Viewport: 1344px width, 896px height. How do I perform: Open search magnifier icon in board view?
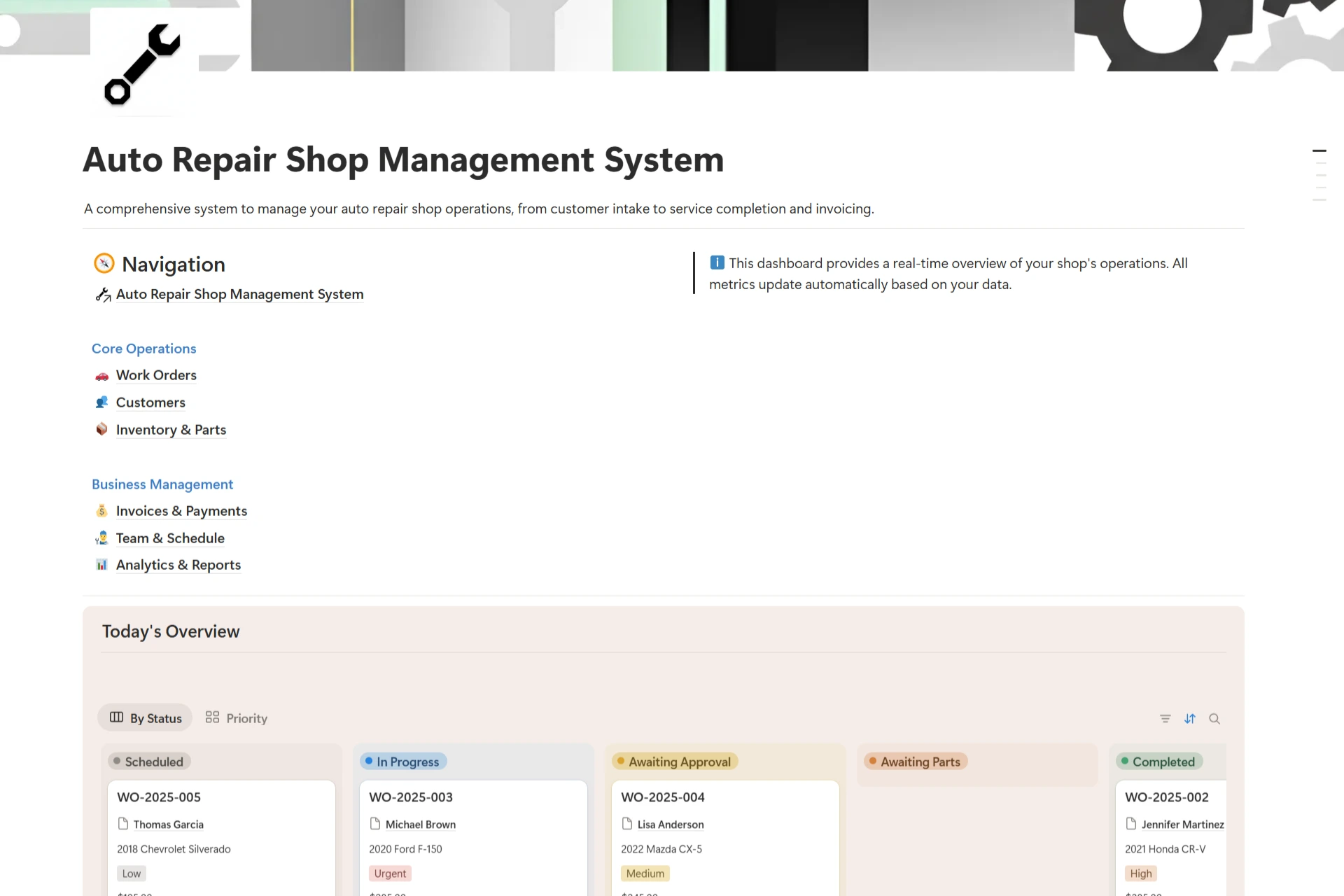pos(1214,718)
